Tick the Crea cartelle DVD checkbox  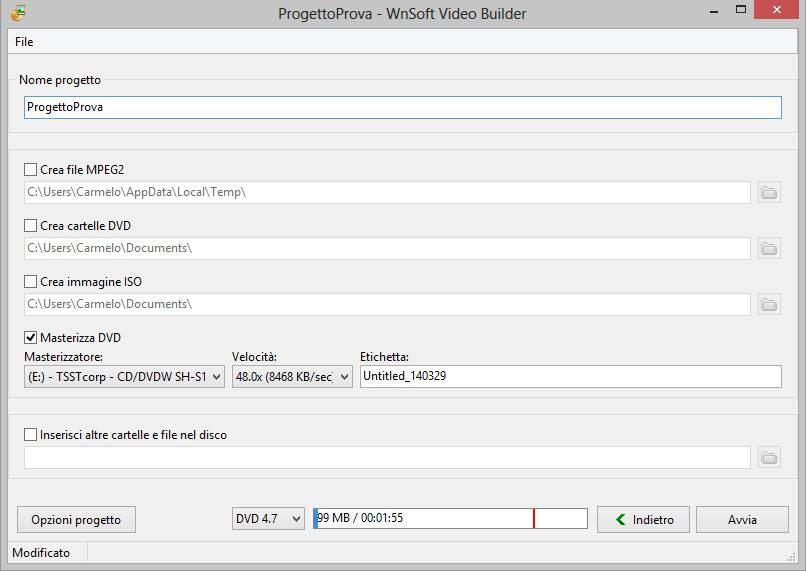[x=30, y=226]
